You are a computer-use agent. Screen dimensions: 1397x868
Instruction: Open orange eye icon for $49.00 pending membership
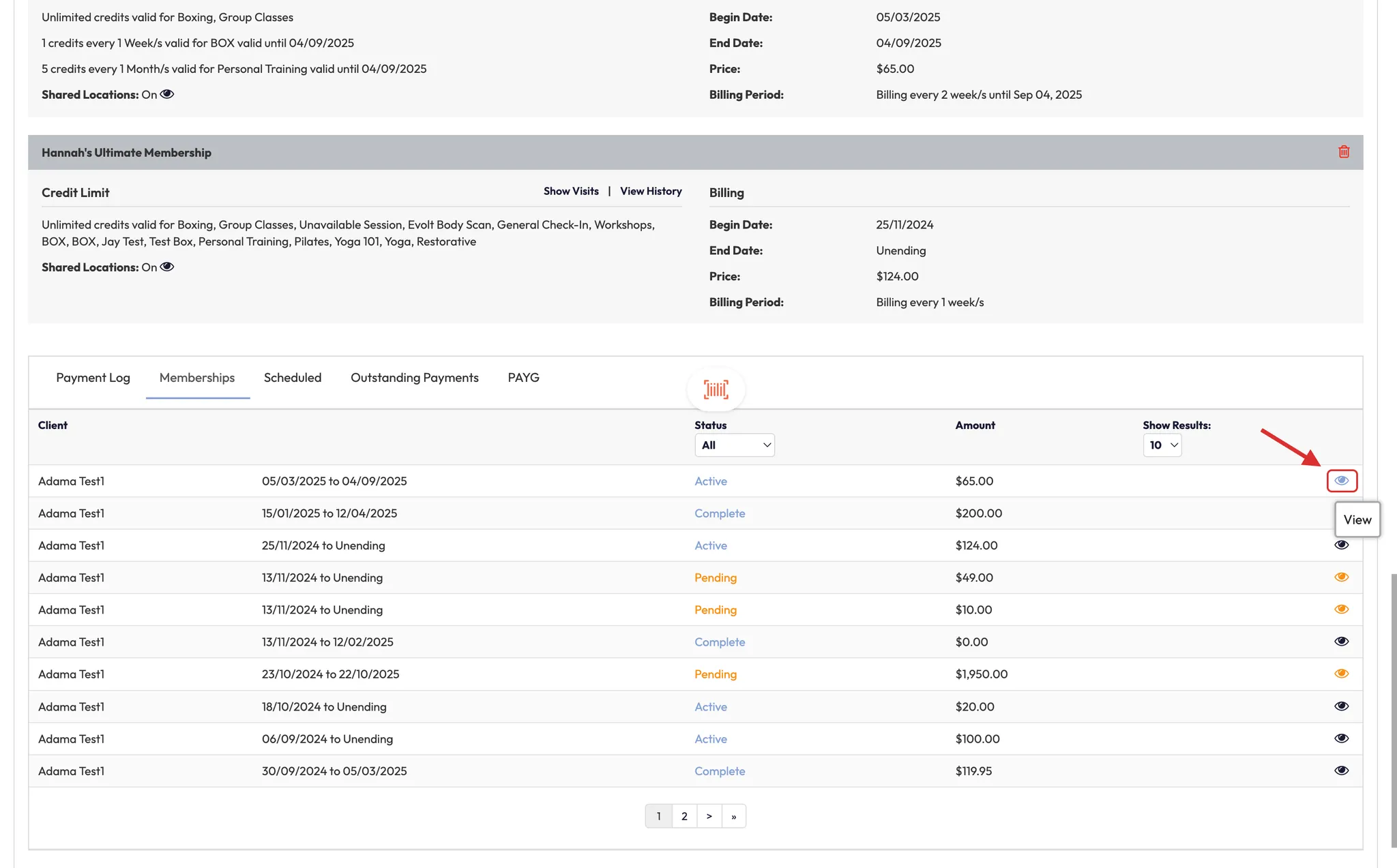[x=1341, y=577]
